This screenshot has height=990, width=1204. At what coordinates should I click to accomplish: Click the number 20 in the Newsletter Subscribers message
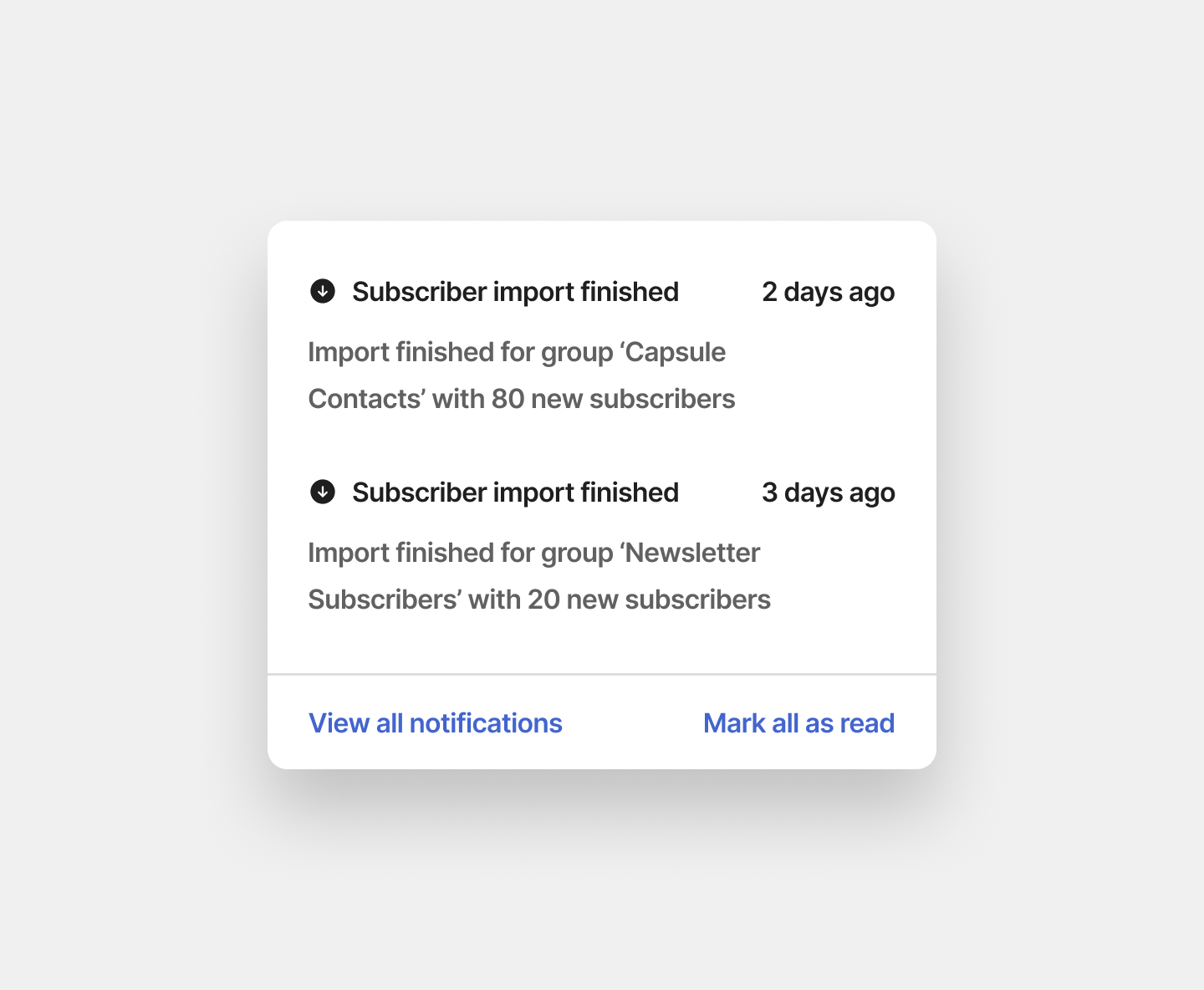[543, 600]
